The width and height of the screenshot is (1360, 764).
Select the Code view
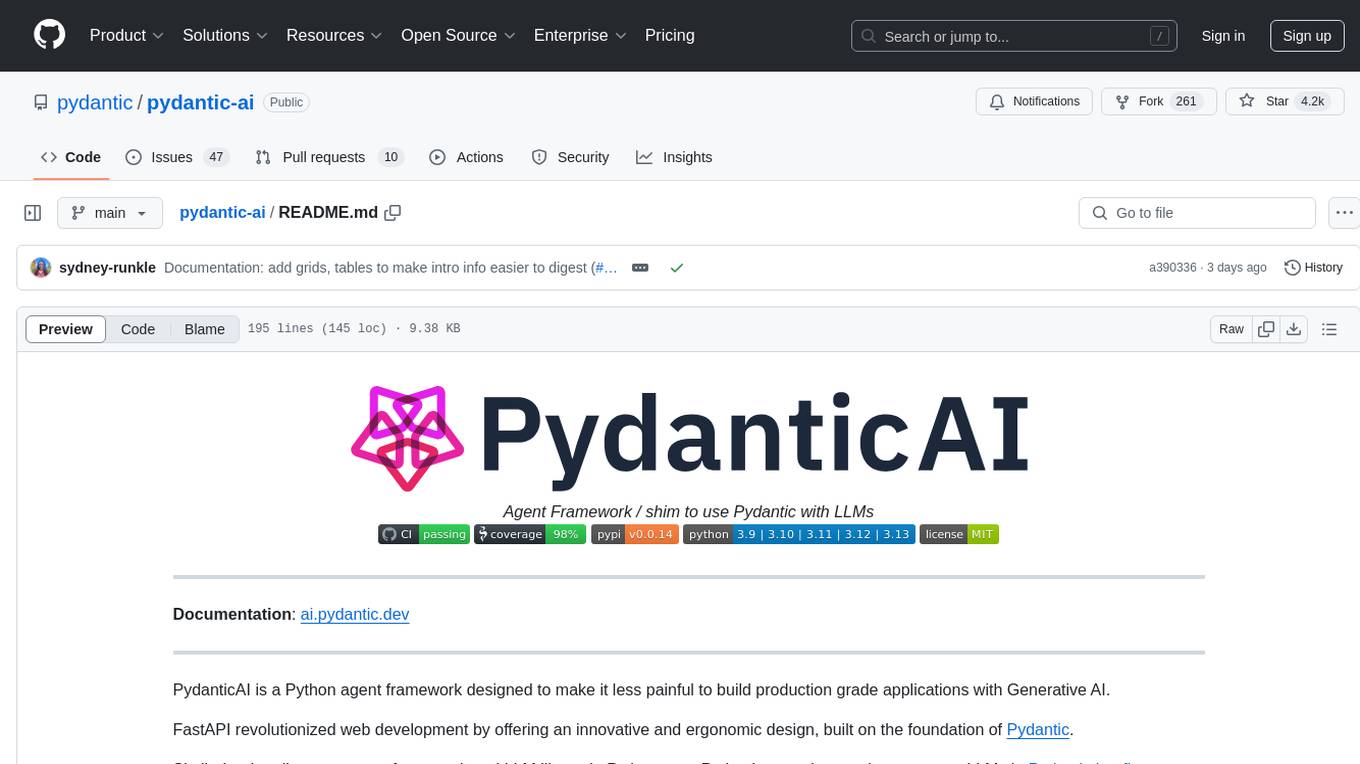[x=138, y=329]
